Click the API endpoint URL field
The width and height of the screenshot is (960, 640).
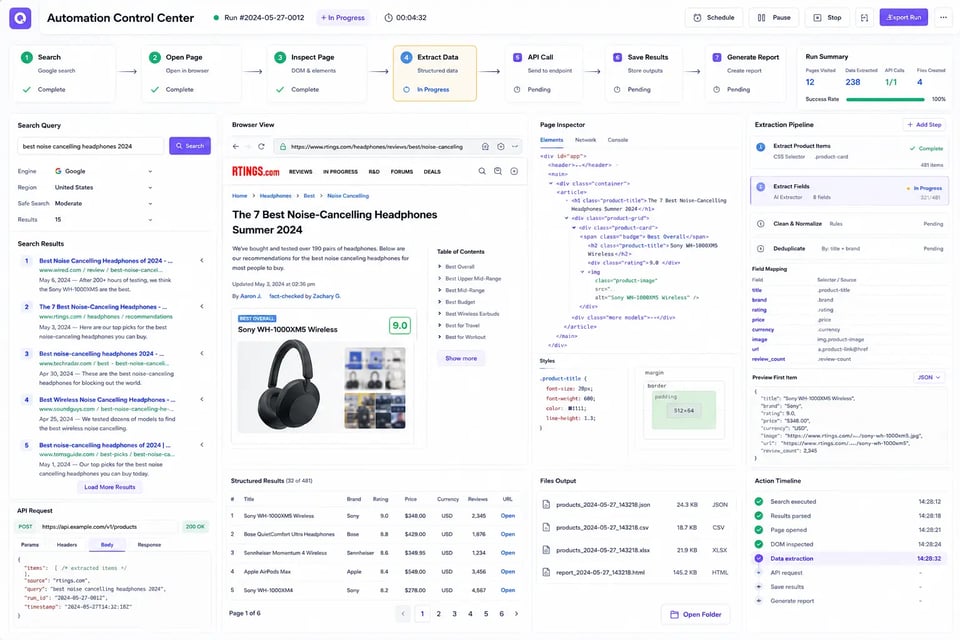click(107, 527)
